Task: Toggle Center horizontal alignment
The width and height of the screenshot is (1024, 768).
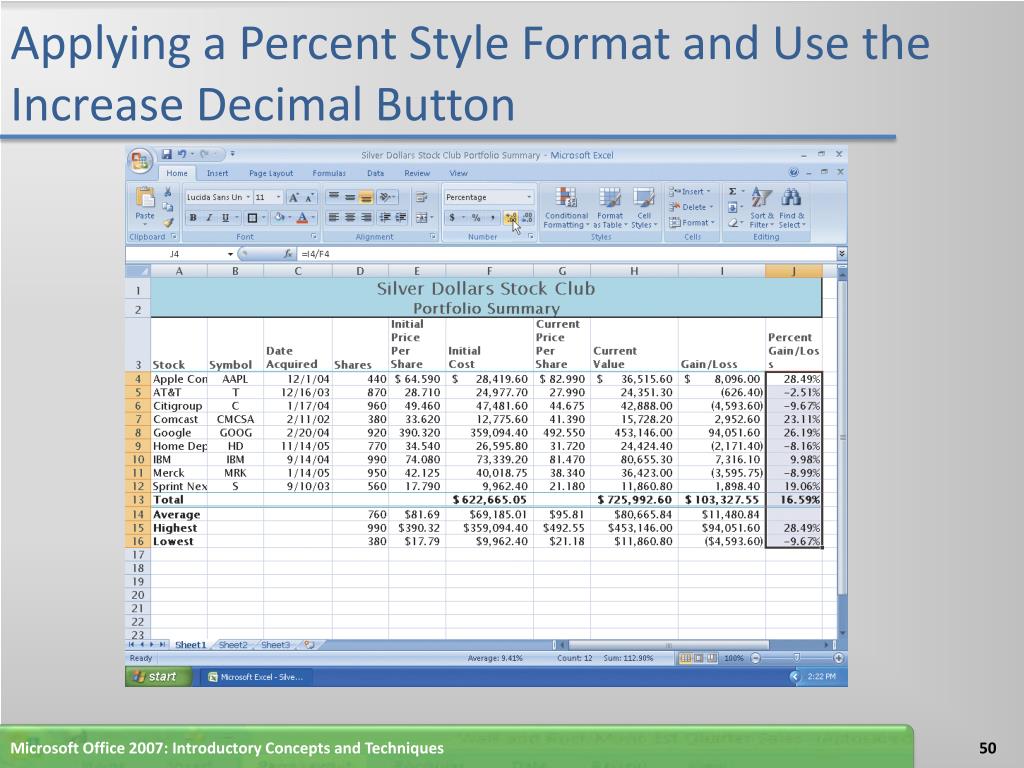Action: click(350, 217)
